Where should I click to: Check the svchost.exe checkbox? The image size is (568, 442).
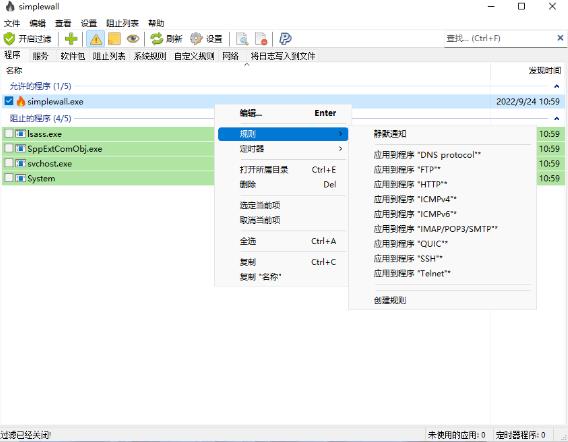9,163
